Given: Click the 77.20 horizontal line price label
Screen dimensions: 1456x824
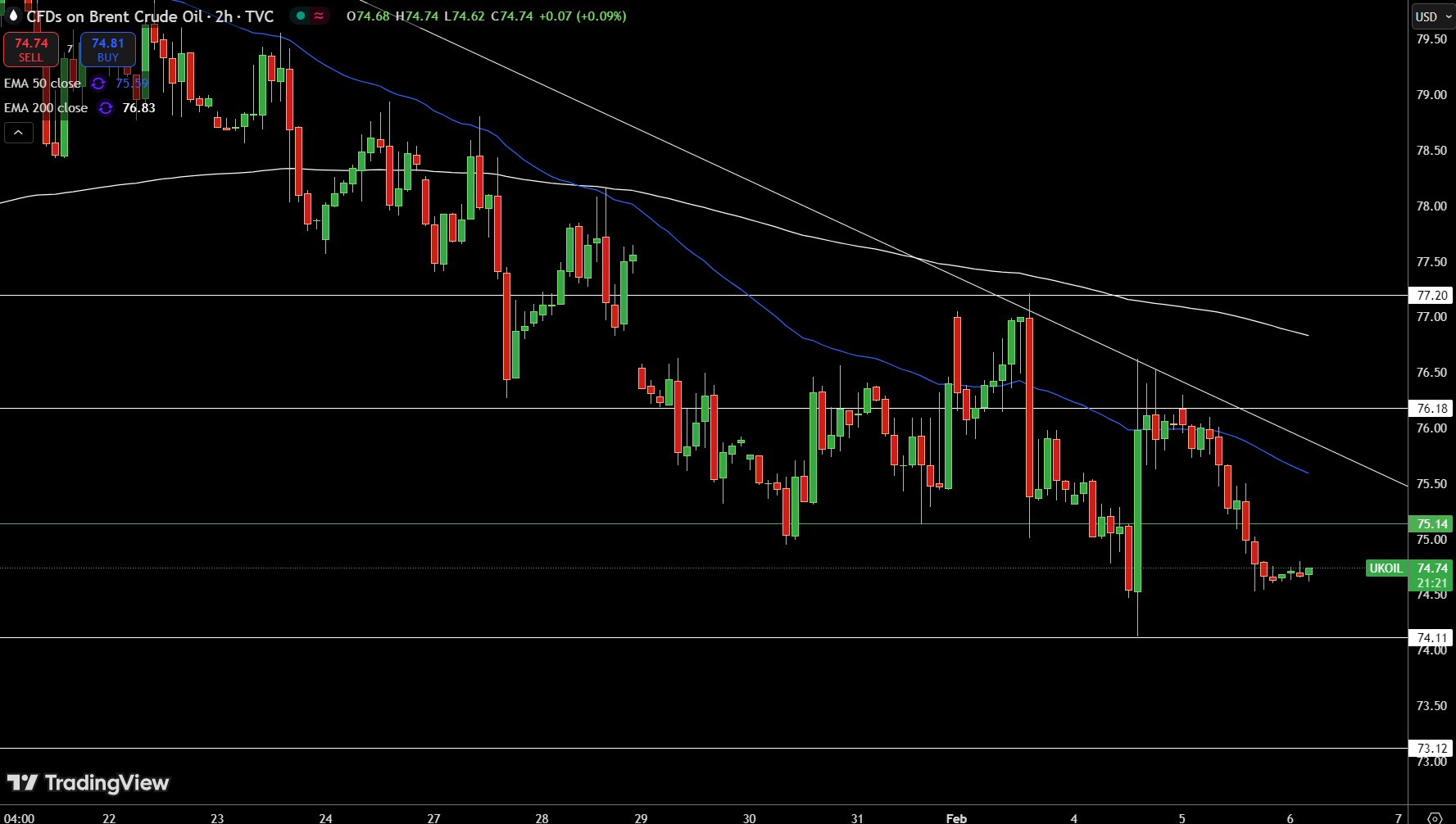Looking at the screenshot, I should point(1431,295).
